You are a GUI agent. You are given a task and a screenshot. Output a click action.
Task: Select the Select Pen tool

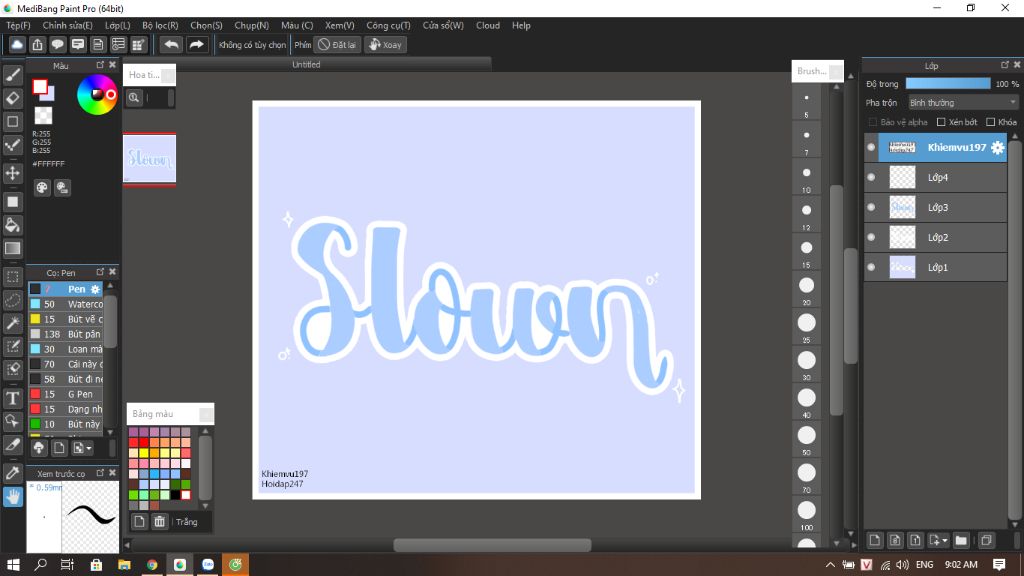[12, 346]
